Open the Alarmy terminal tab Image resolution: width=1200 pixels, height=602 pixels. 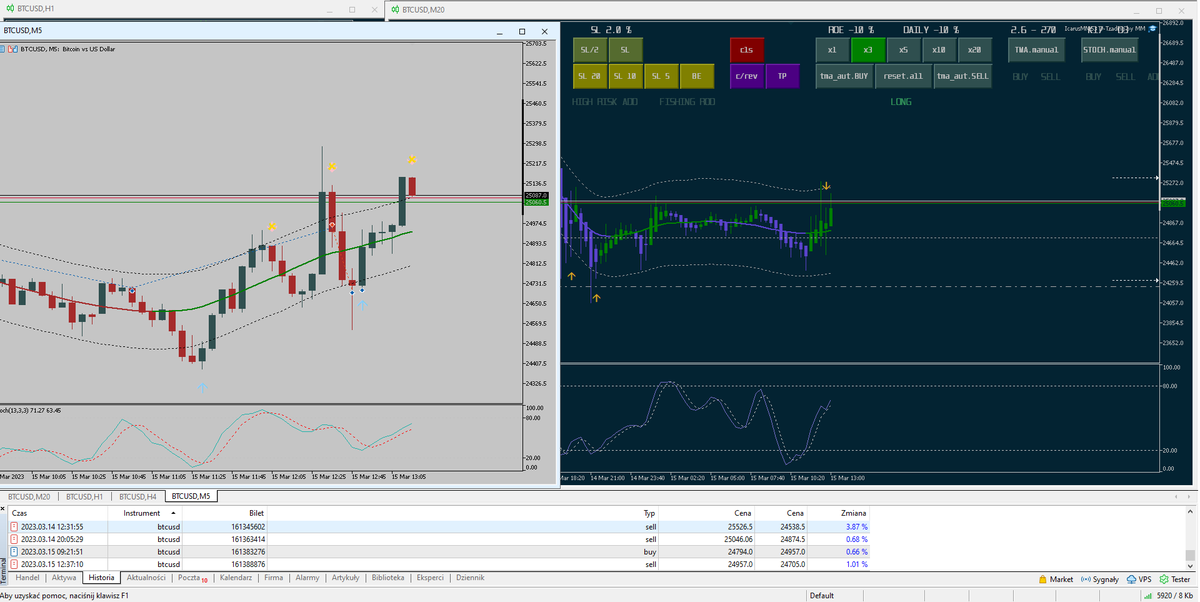(x=307, y=578)
